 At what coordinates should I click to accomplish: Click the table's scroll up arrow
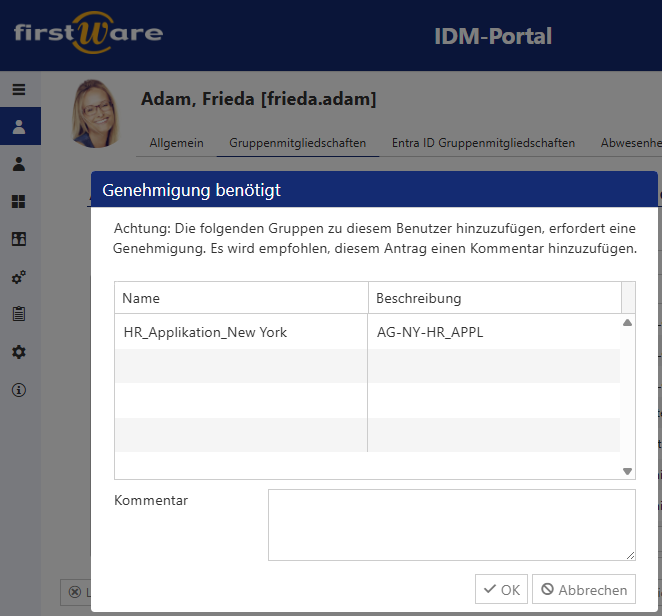[x=627, y=323]
